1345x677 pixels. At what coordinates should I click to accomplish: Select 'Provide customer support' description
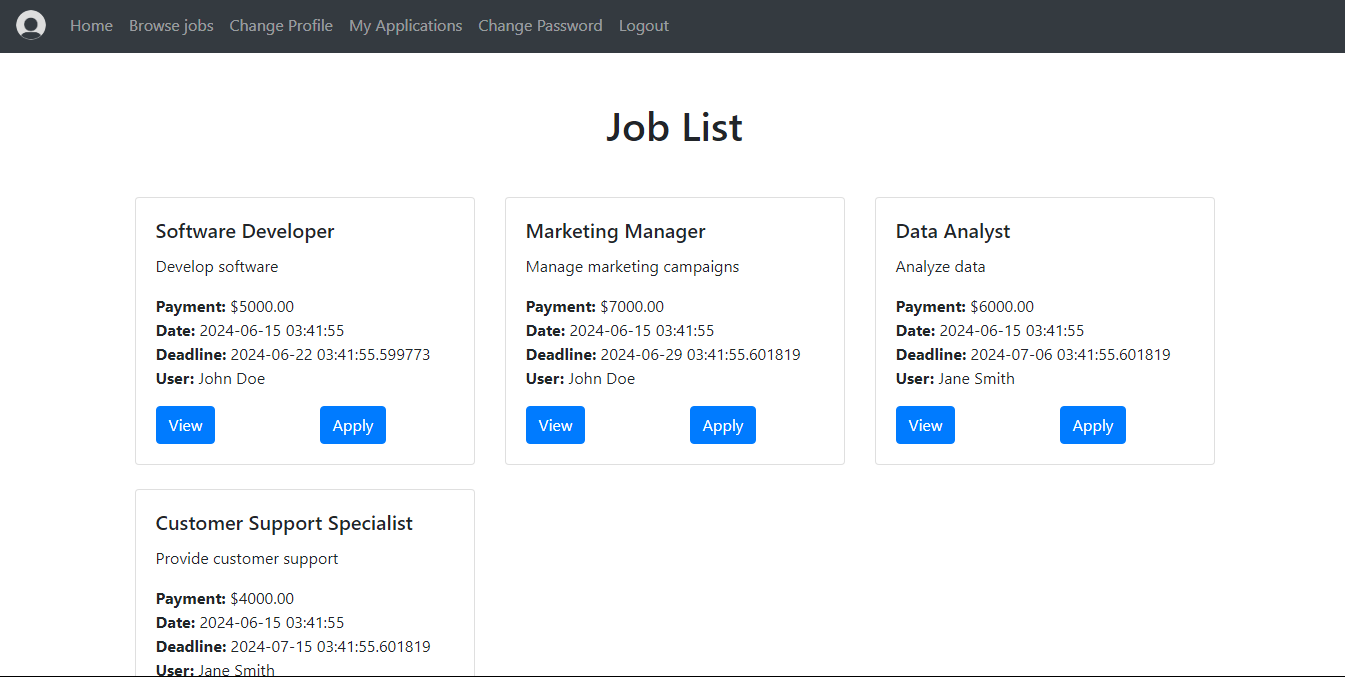coord(247,559)
